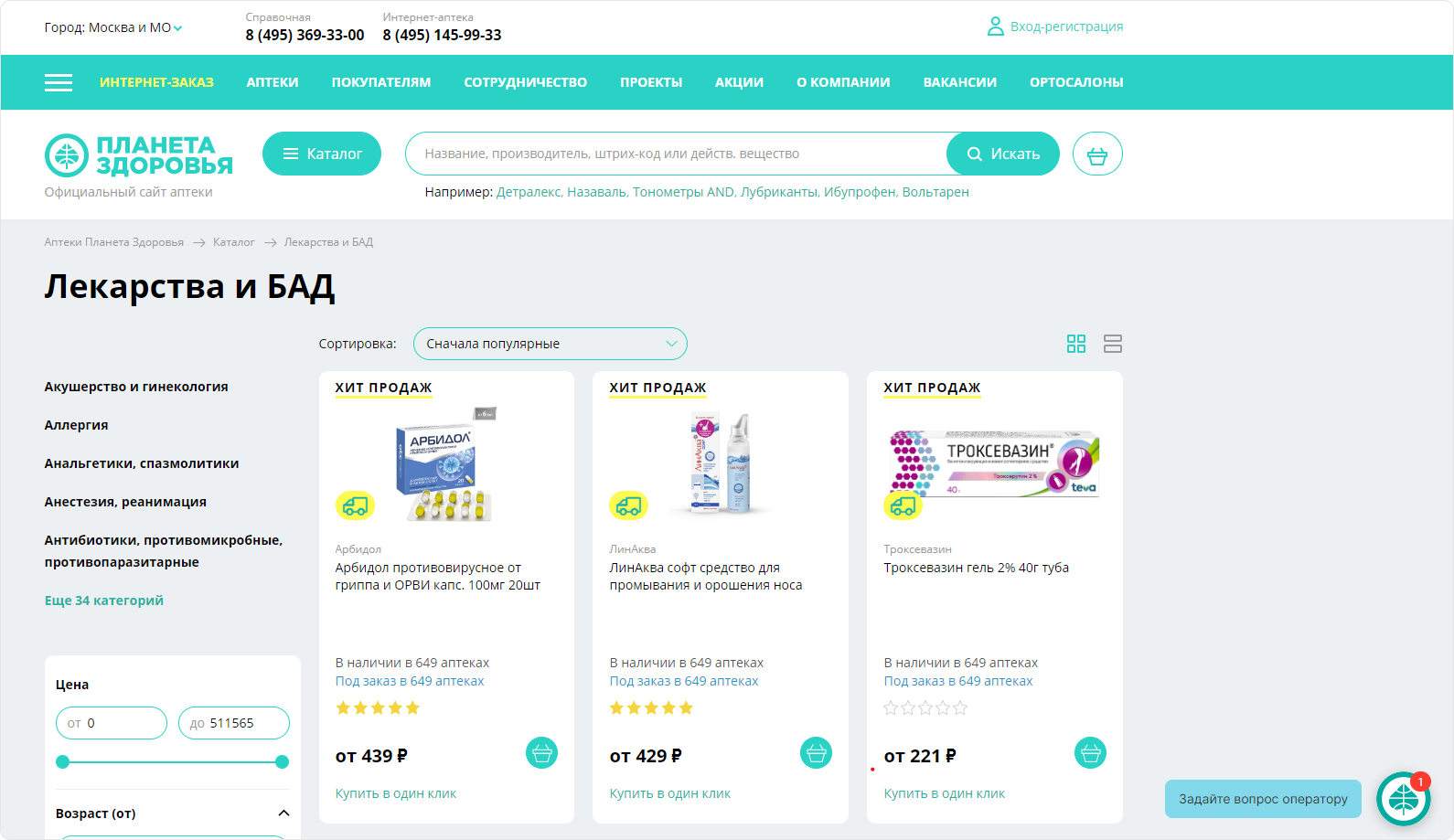The width and height of the screenshot is (1454, 840).
Task: Select Тонометры AND search example
Action: pyautogui.click(x=685, y=192)
